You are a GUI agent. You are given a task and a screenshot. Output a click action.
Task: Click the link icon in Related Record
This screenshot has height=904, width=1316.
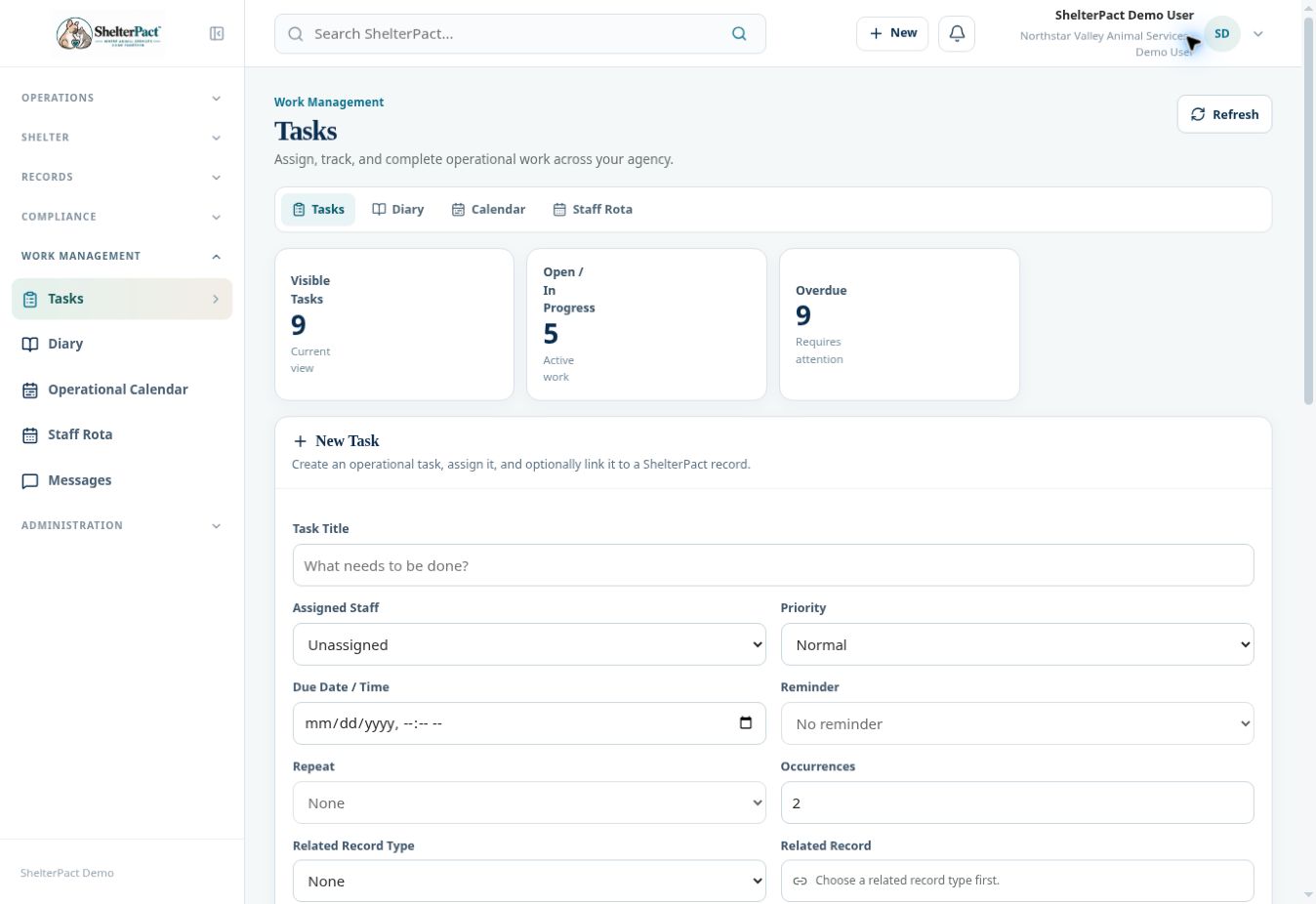800,881
